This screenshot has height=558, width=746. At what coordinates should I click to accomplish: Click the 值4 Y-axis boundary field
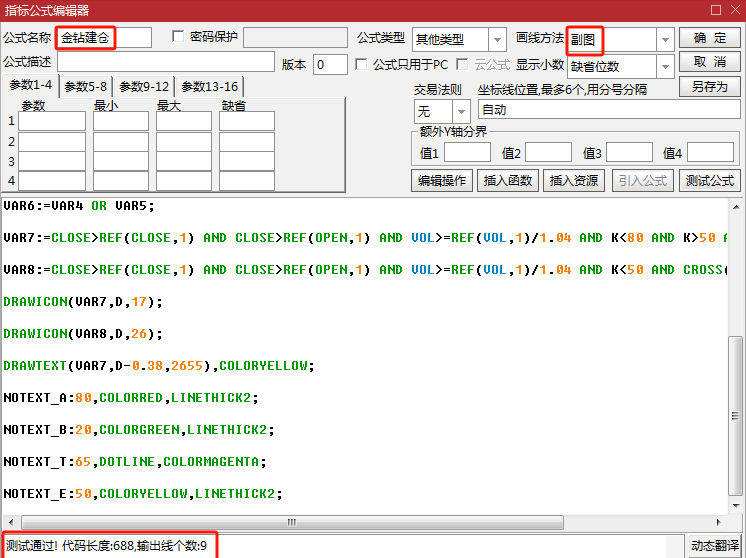click(710, 153)
